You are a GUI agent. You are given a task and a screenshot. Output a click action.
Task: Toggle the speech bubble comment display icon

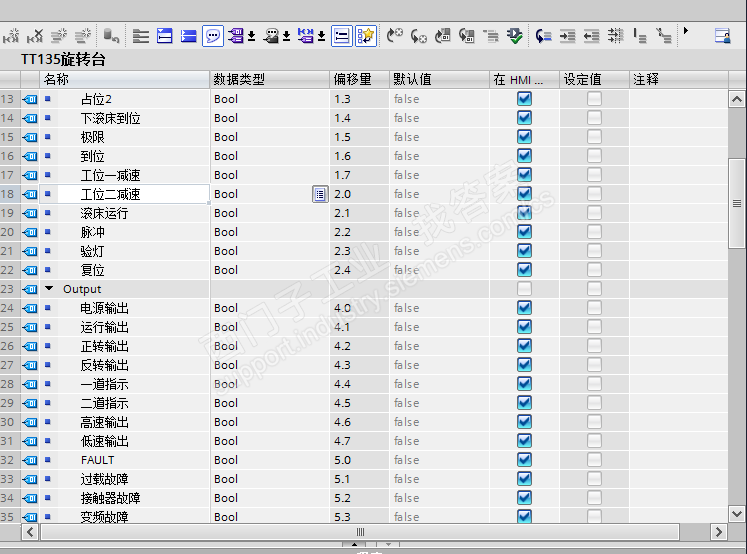click(212, 36)
